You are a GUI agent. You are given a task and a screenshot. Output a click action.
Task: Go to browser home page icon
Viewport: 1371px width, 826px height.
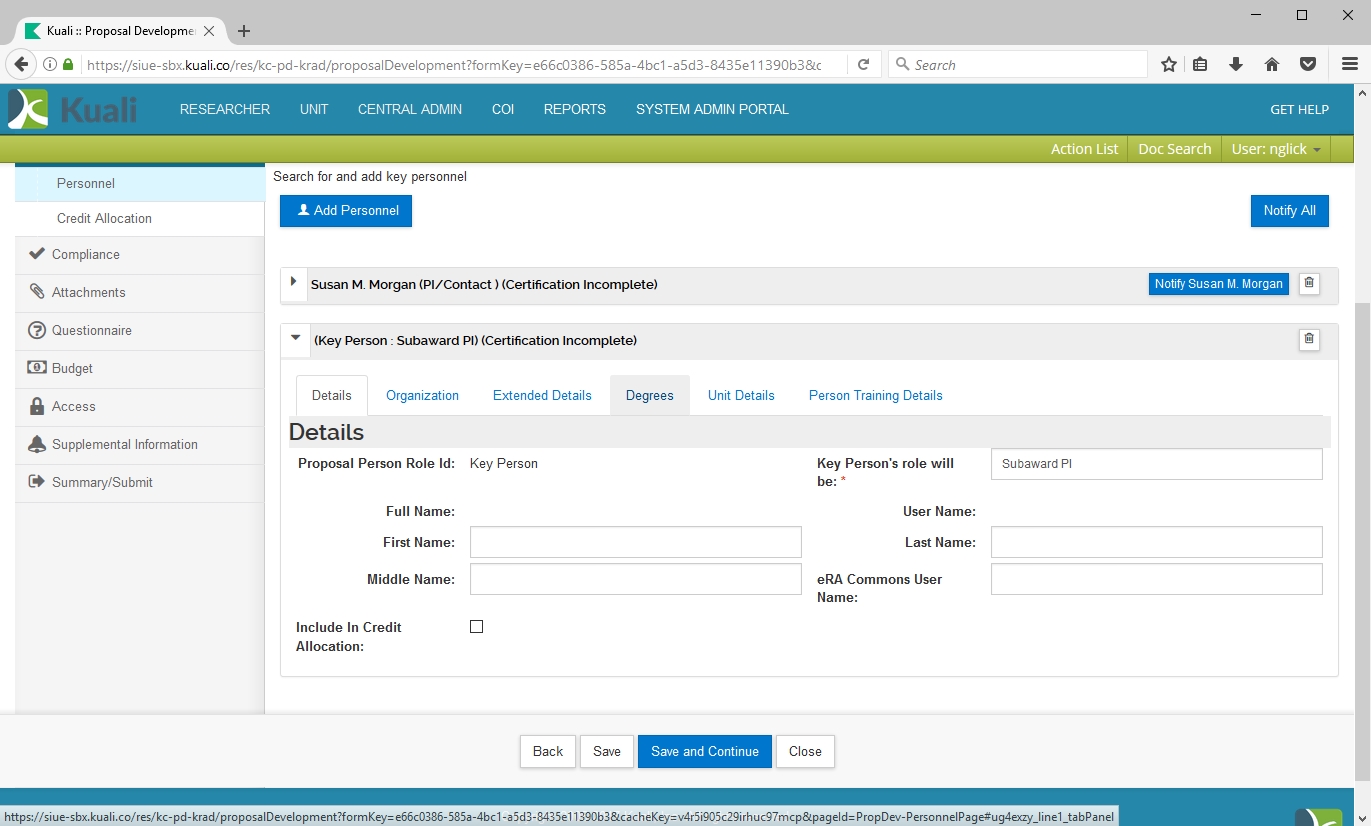pyautogui.click(x=1272, y=65)
